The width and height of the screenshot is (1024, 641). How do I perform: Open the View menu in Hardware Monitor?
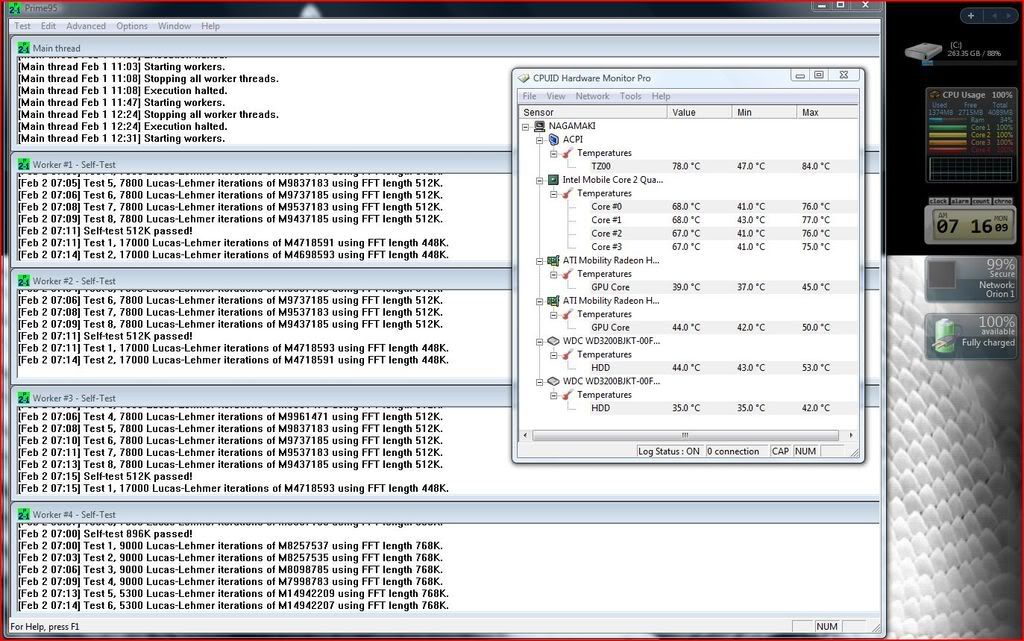(x=556, y=96)
